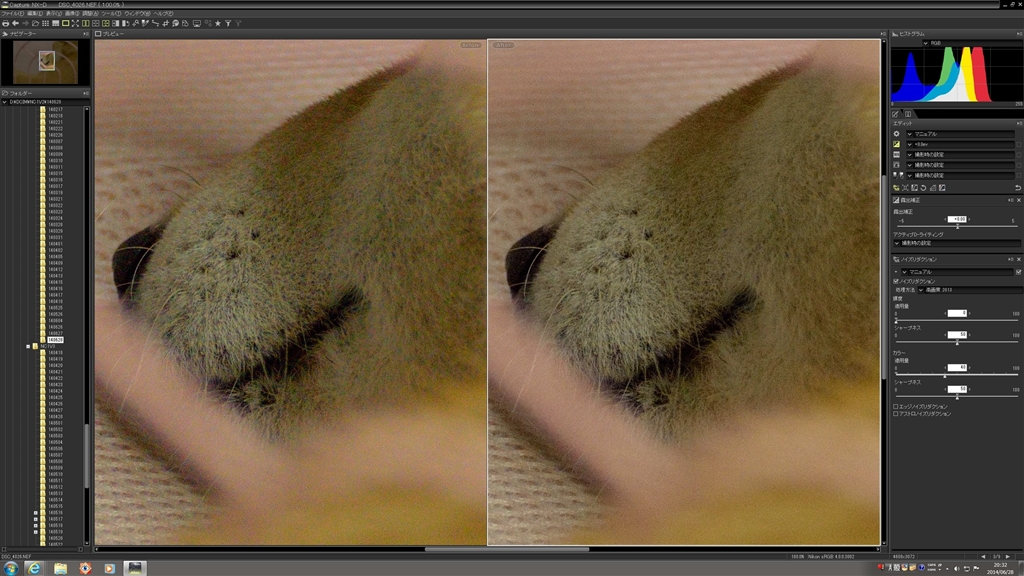Switch to the metadata info tab

point(908,114)
